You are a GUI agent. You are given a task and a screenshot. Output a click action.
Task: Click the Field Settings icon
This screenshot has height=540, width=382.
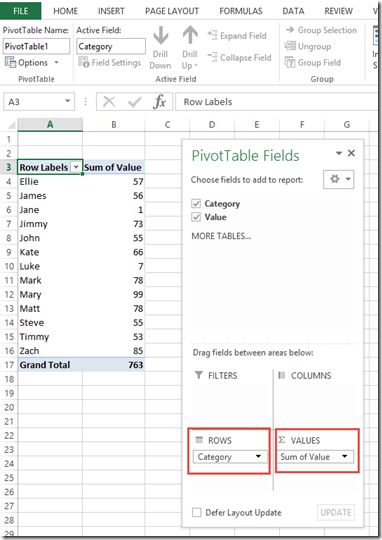[x=84, y=62]
